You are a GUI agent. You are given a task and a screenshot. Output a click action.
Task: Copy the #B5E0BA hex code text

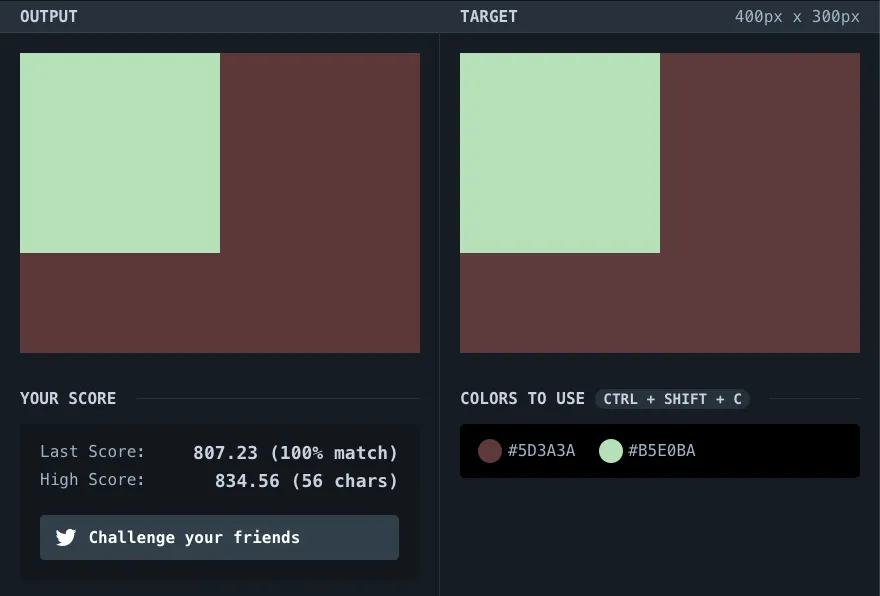(661, 451)
